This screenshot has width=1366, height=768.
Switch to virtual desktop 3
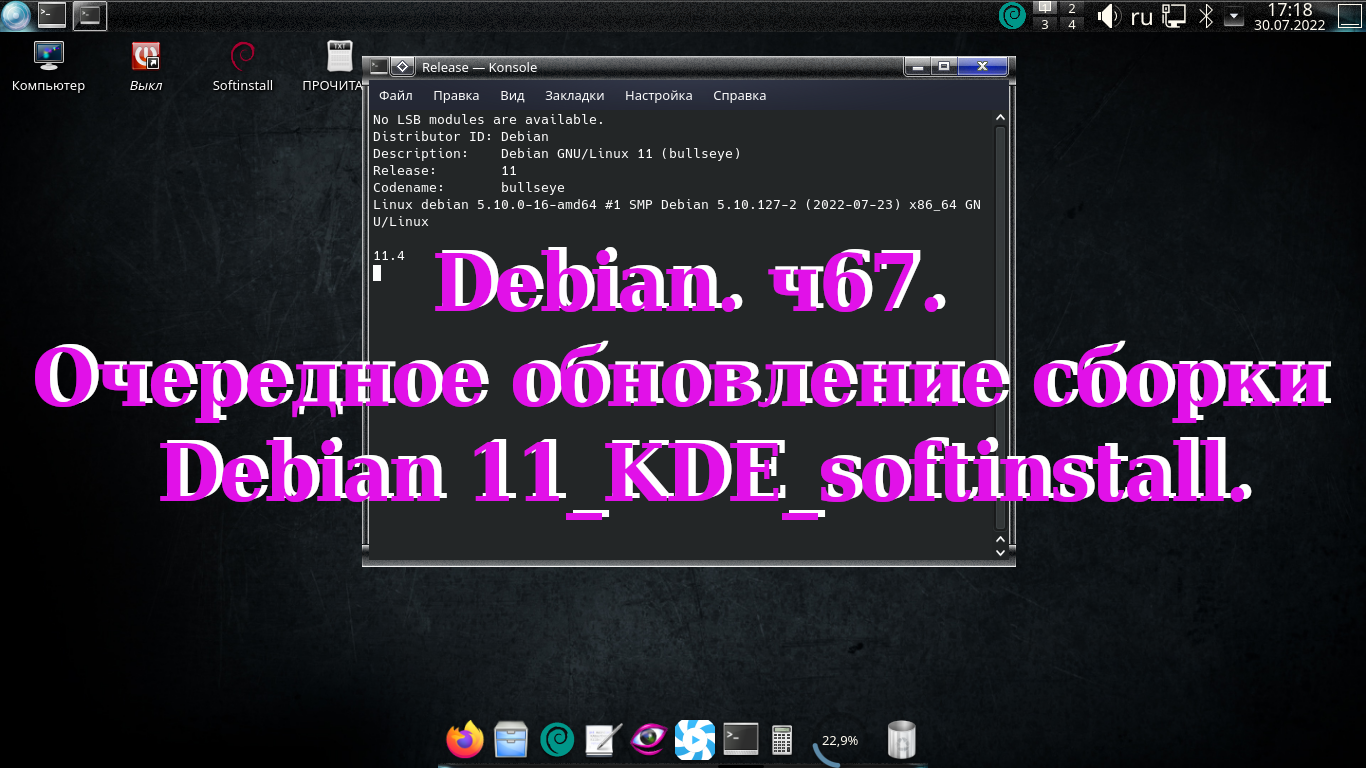pos(1044,23)
